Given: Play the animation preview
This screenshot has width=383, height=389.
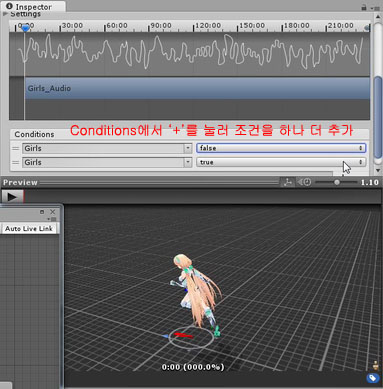Looking at the screenshot, I should [x=12, y=197].
